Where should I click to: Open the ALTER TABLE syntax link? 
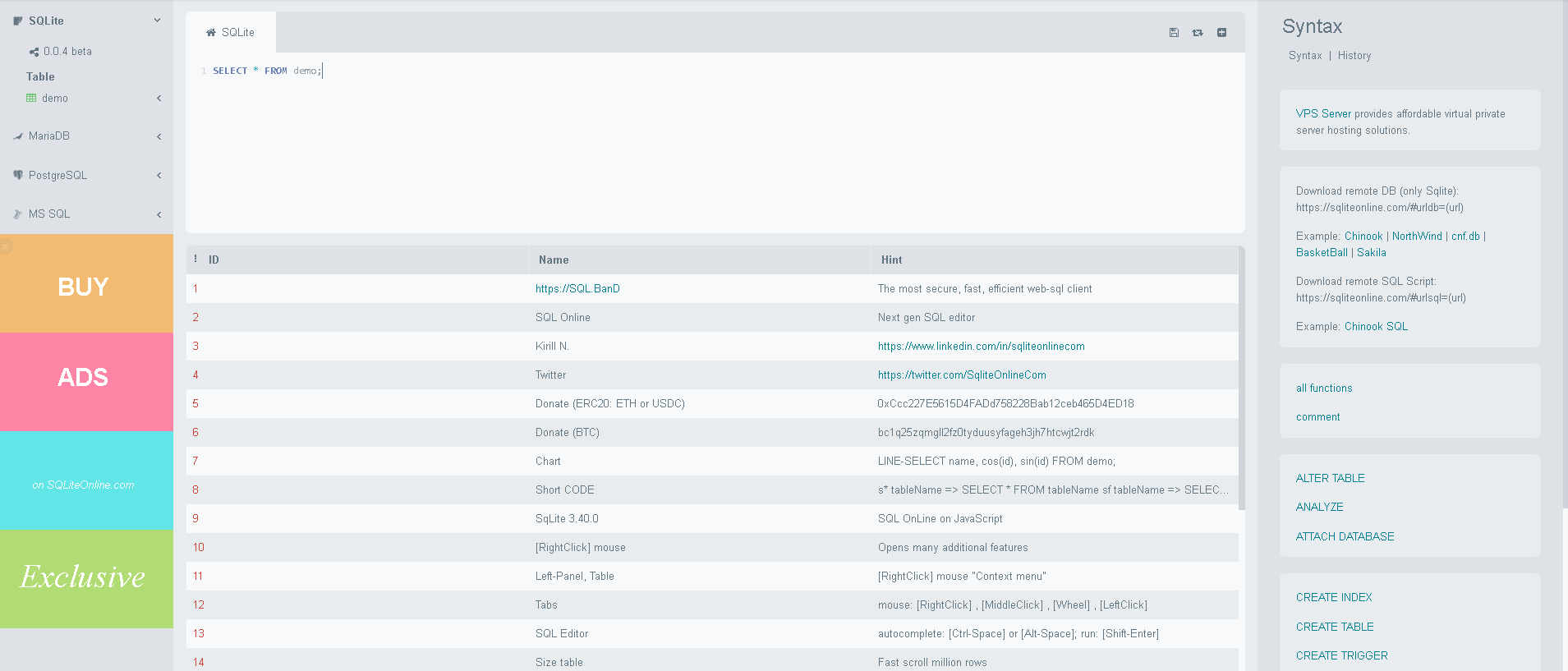point(1330,478)
